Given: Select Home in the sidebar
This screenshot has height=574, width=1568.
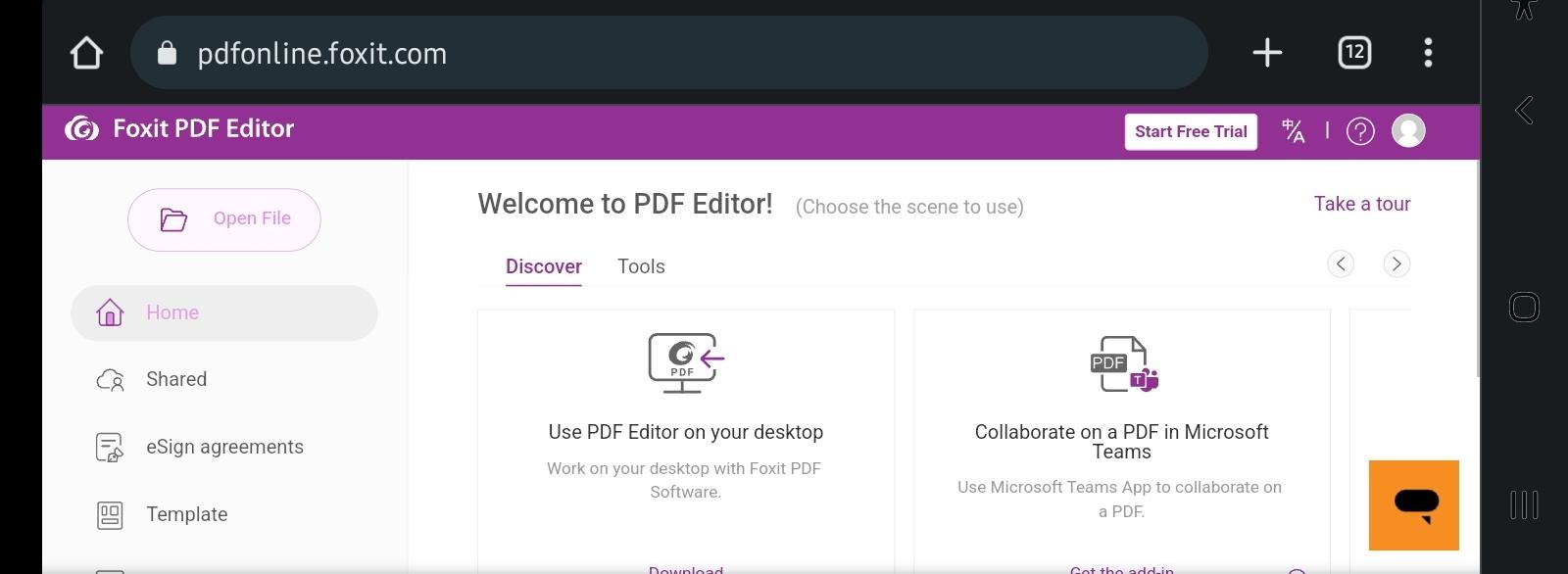Looking at the screenshot, I should pos(224,313).
